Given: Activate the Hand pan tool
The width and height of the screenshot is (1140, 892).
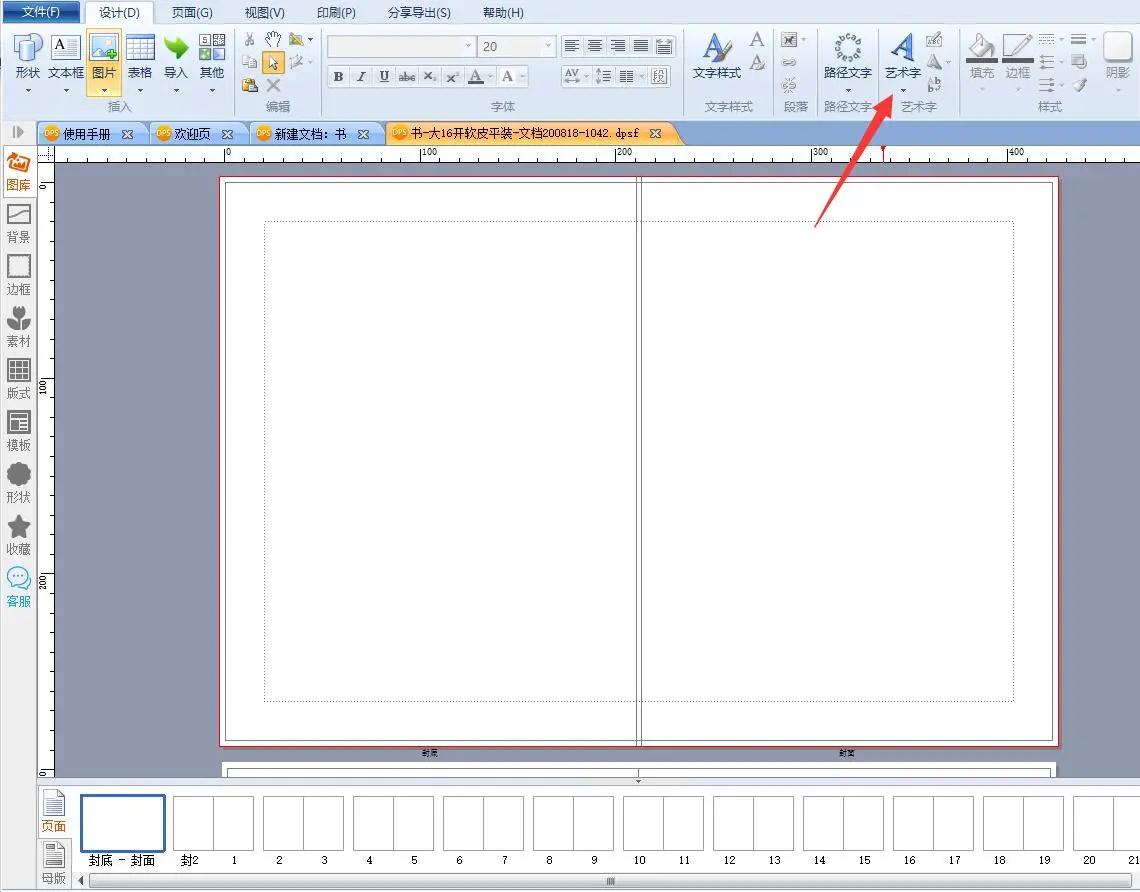Looking at the screenshot, I should [273, 39].
